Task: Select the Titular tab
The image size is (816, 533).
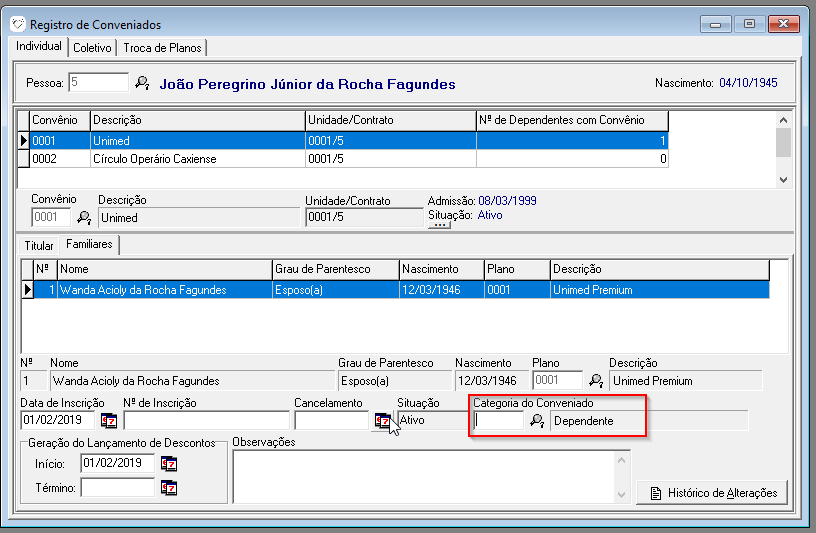Action: (x=38, y=245)
